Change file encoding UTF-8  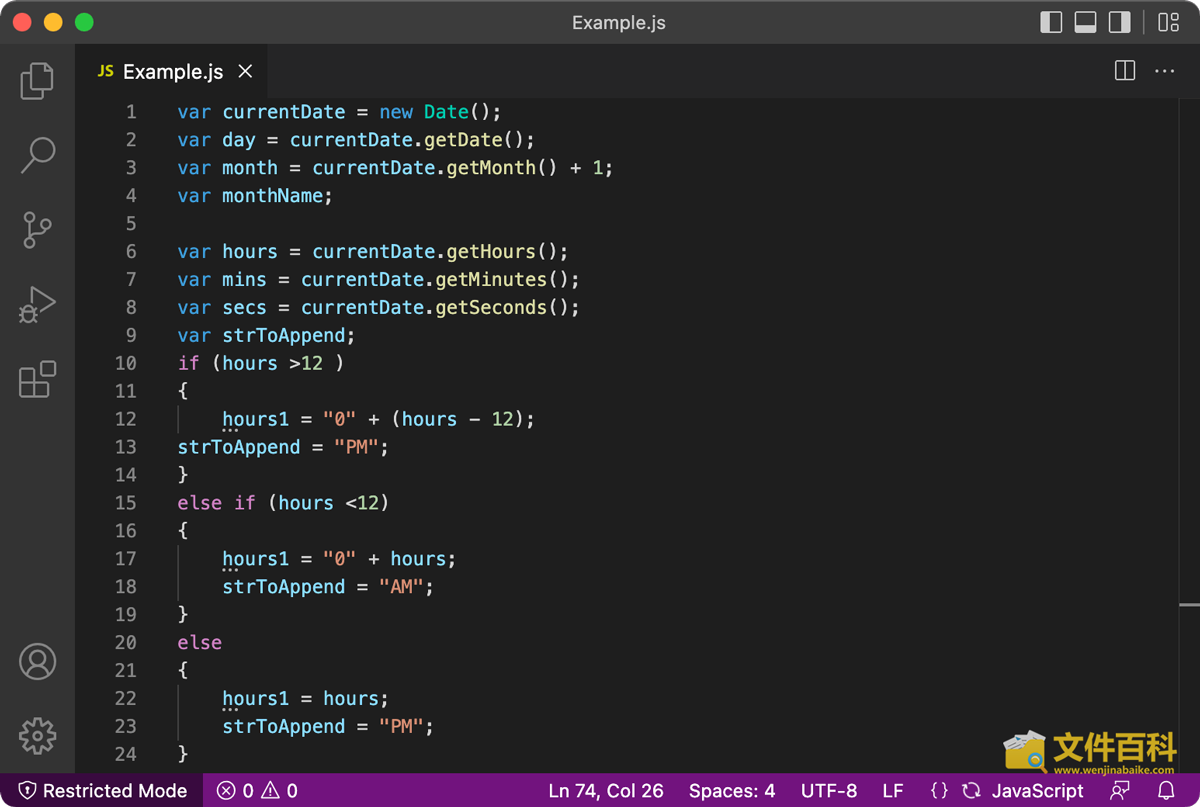(x=829, y=790)
